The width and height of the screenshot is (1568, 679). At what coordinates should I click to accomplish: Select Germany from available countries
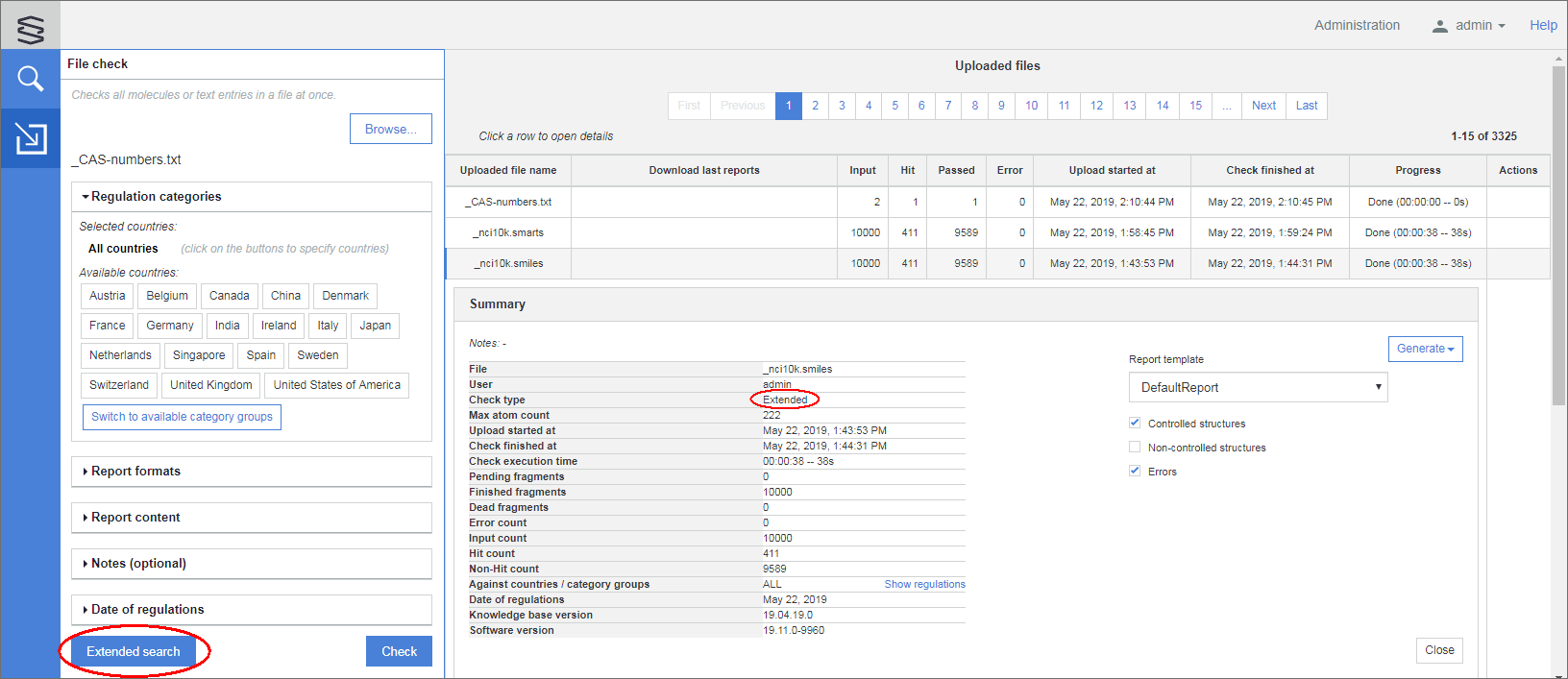click(170, 326)
